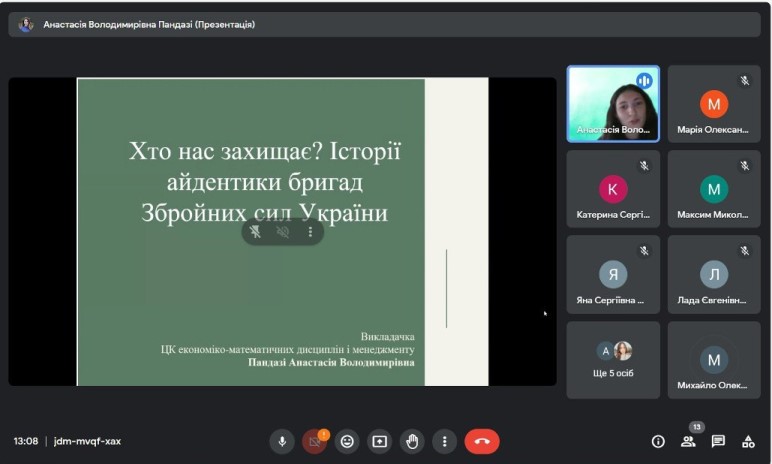This screenshot has height=464, width=772.
Task: Open more options in the bottom bar
Action: click(x=445, y=441)
